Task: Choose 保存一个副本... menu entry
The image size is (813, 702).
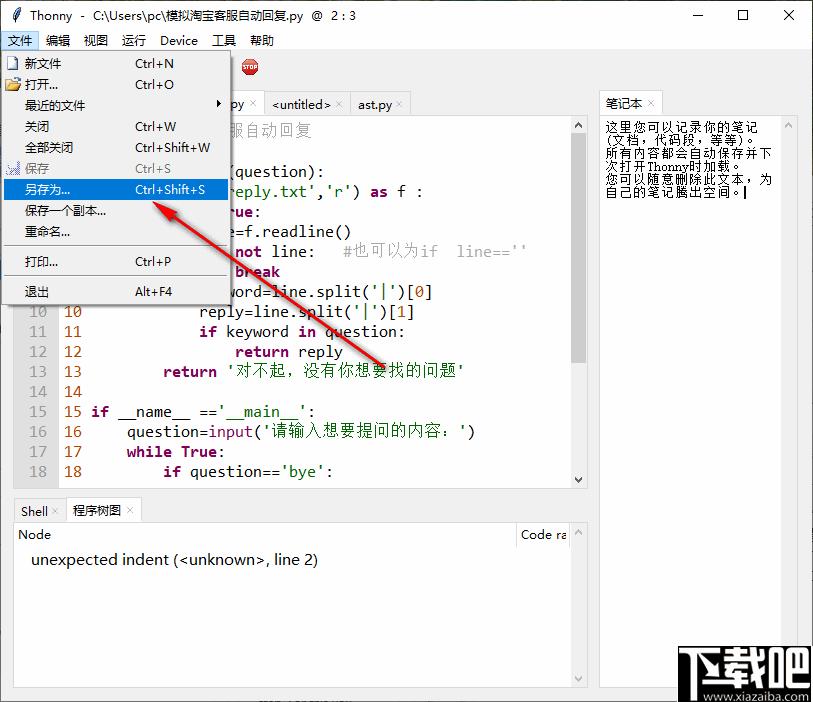Action: click(116, 210)
